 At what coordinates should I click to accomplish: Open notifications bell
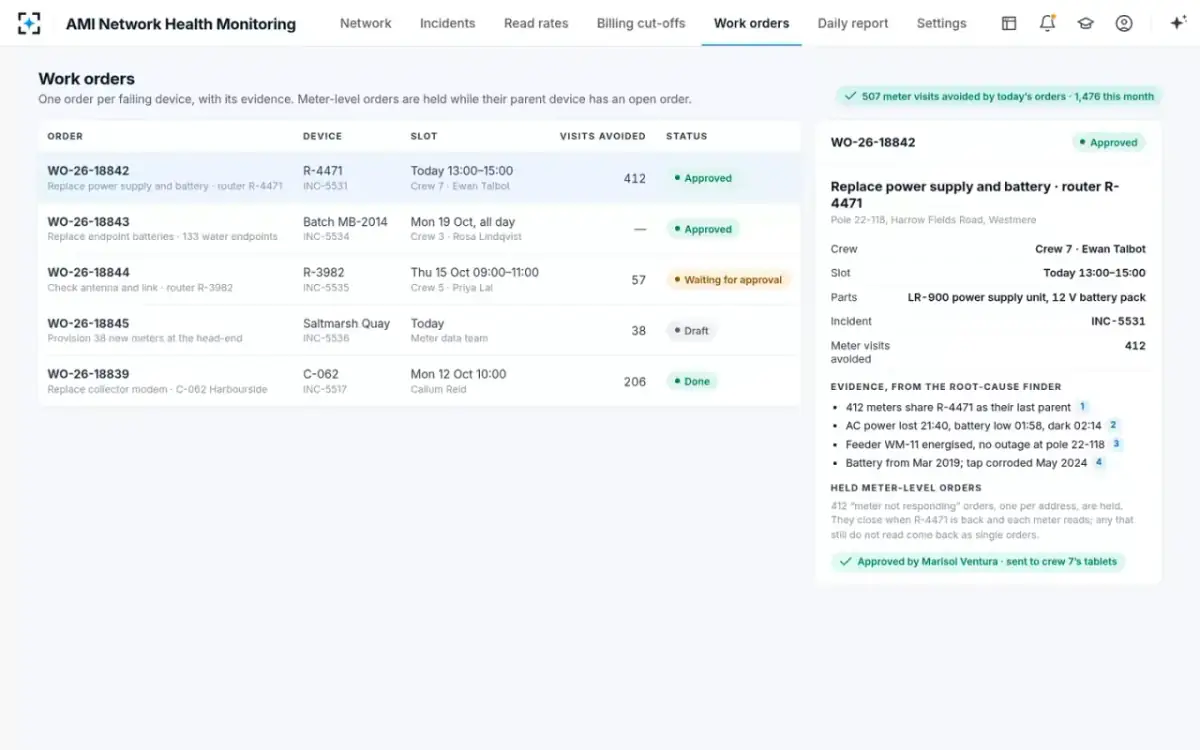point(1047,23)
